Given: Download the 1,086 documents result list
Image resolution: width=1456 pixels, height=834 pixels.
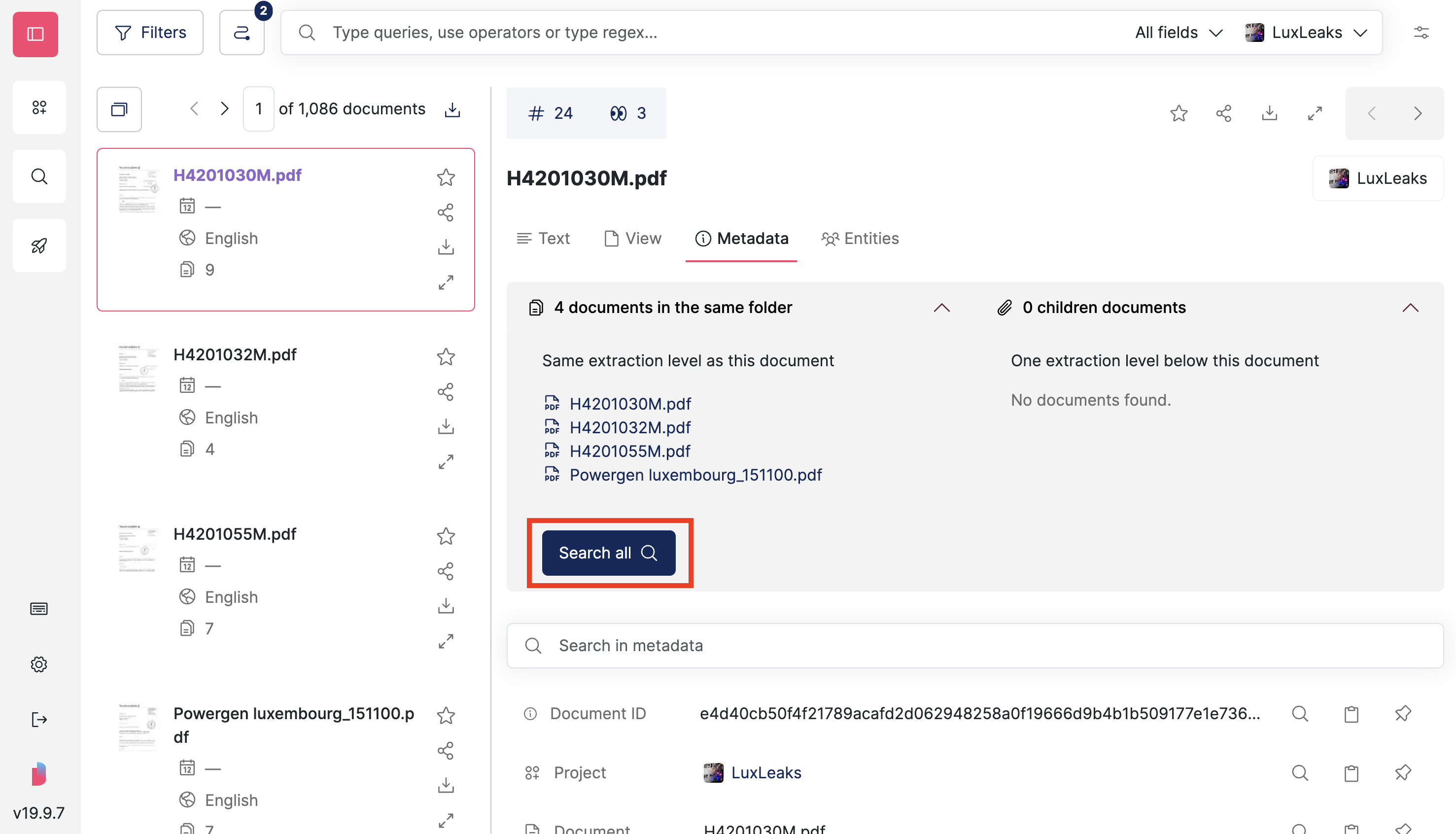Looking at the screenshot, I should point(452,109).
